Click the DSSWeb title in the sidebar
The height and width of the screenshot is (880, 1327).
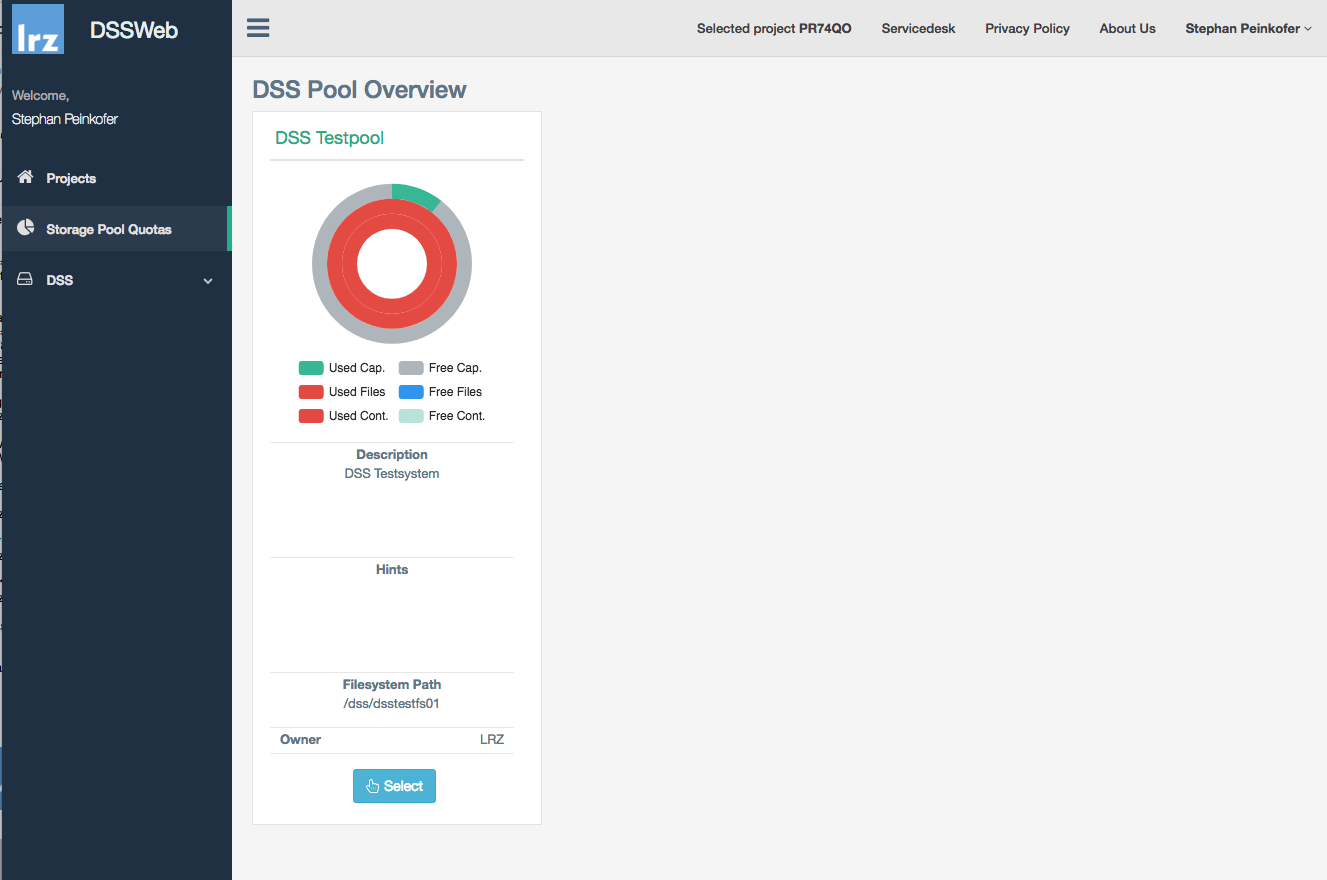pyautogui.click(x=134, y=30)
